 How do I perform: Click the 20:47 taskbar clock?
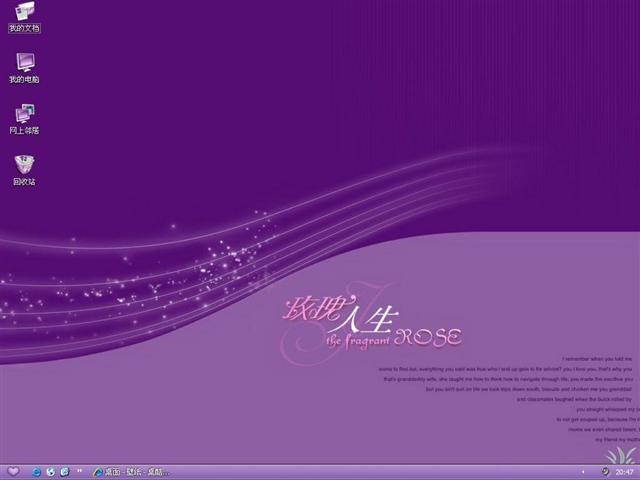(x=624, y=471)
